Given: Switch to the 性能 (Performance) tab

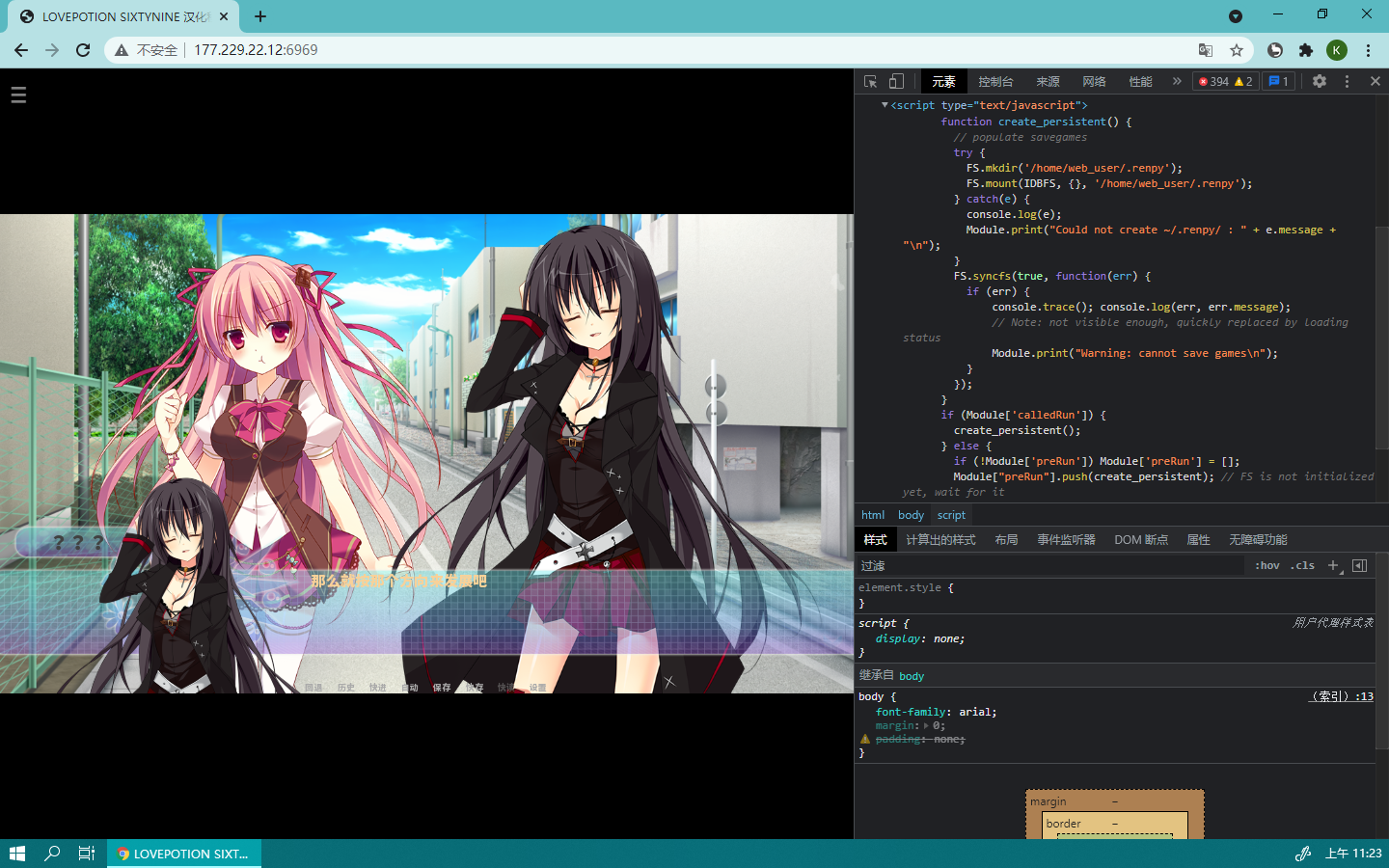Looking at the screenshot, I should [x=1140, y=81].
